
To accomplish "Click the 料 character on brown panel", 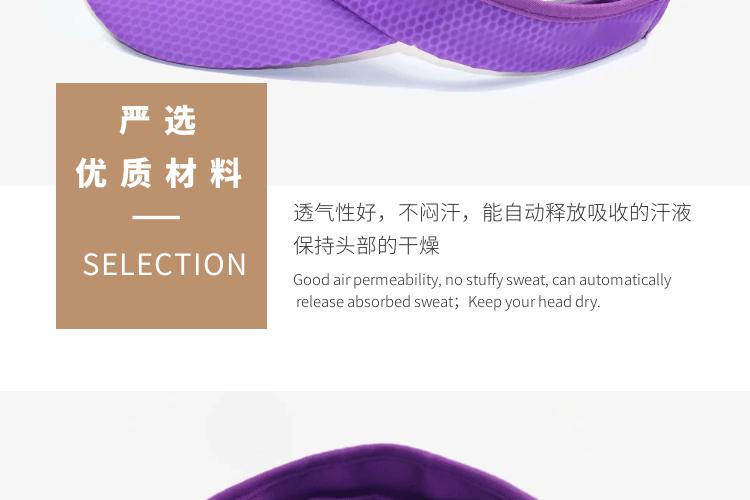I will (x=226, y=173).
